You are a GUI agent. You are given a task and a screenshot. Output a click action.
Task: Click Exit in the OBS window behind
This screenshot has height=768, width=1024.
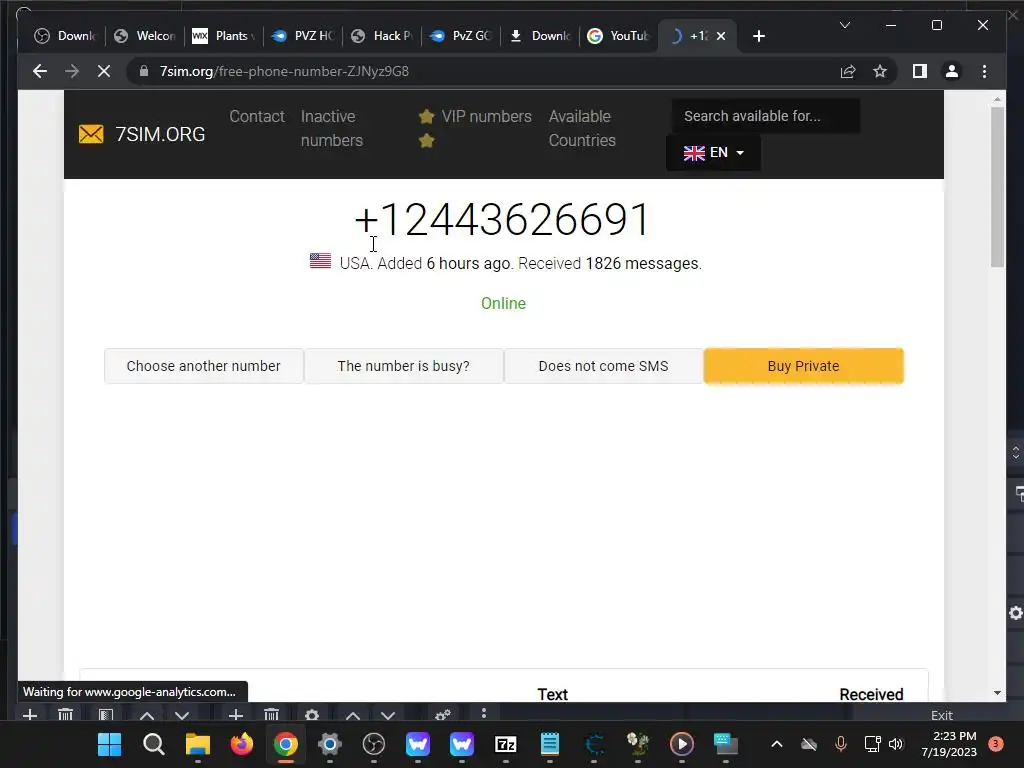[x=942, y=715]
